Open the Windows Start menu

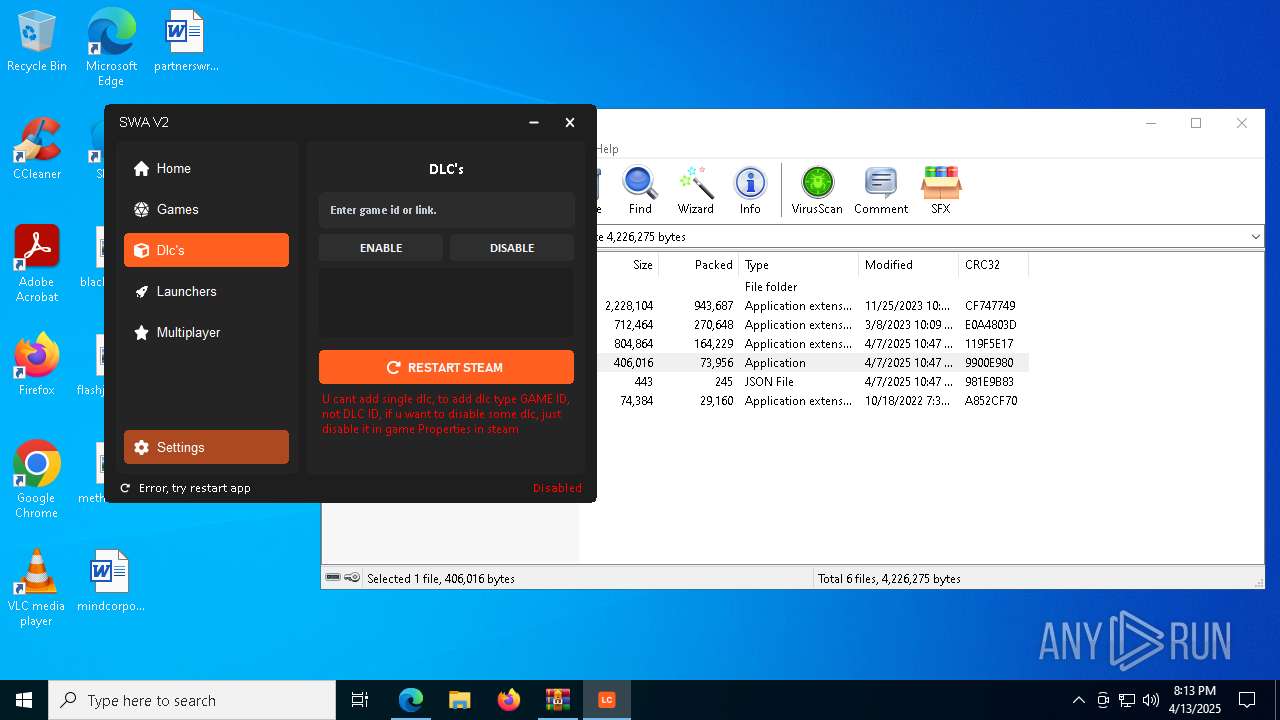point(24,700)
